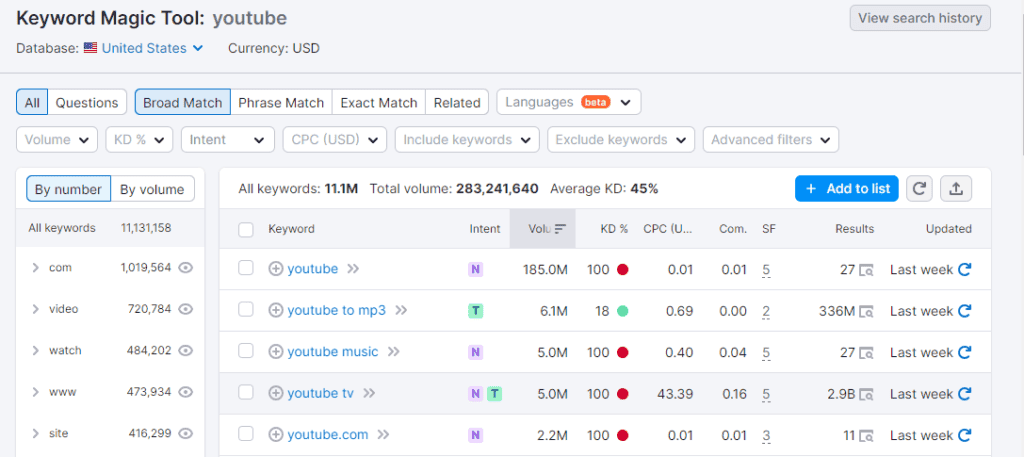
Task: Click the United States flag icon
Action: 91,48
